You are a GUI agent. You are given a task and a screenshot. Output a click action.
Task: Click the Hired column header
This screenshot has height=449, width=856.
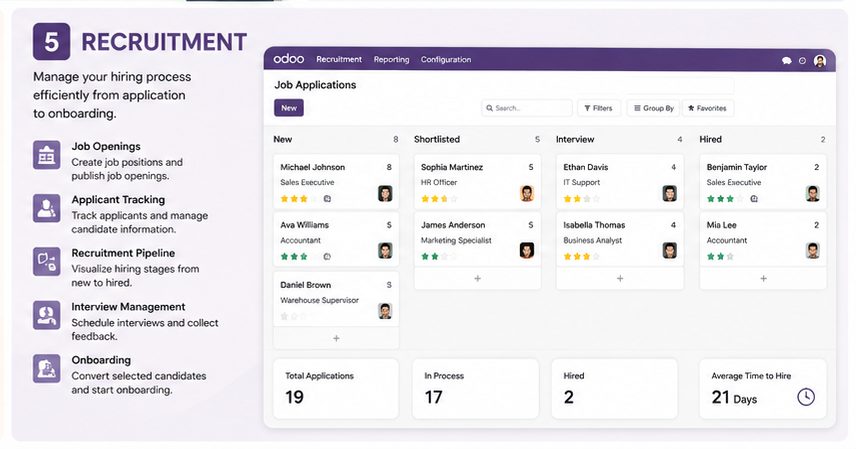tap(711, 139)
